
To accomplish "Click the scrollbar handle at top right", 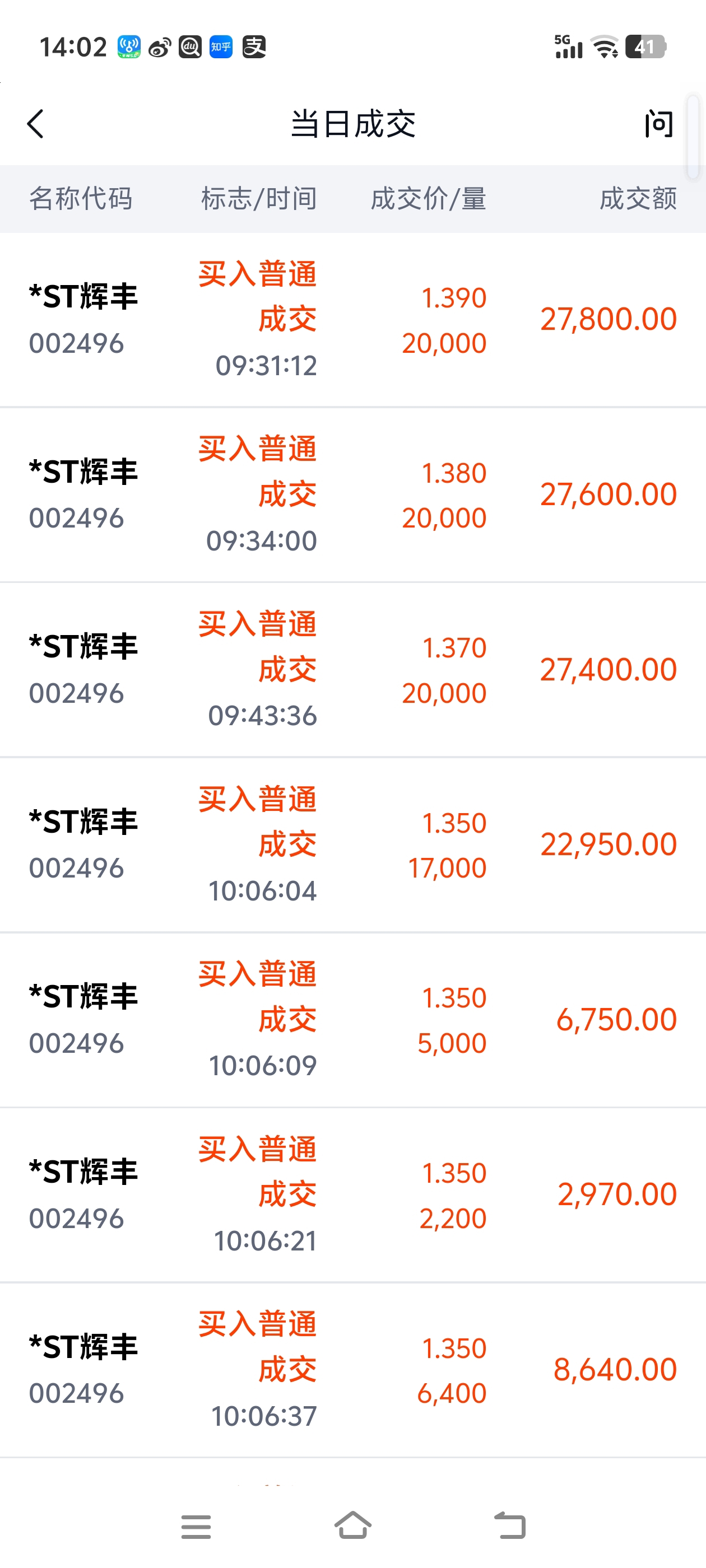I will click(x=693, y=136).
